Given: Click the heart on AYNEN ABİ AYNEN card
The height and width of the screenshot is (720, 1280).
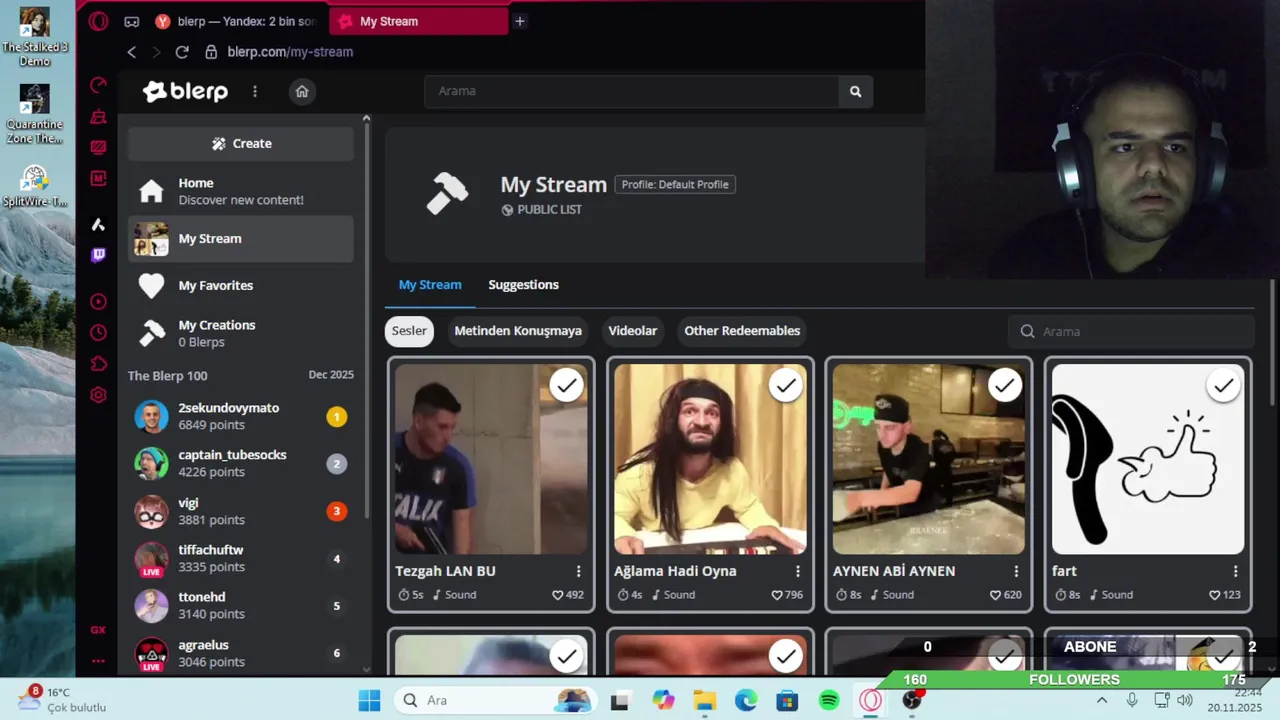Looking at the screenshot, I should tap(995, 595).
